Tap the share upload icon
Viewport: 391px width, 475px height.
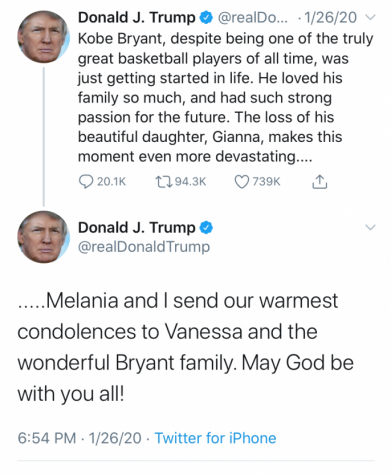click(319, 182)
